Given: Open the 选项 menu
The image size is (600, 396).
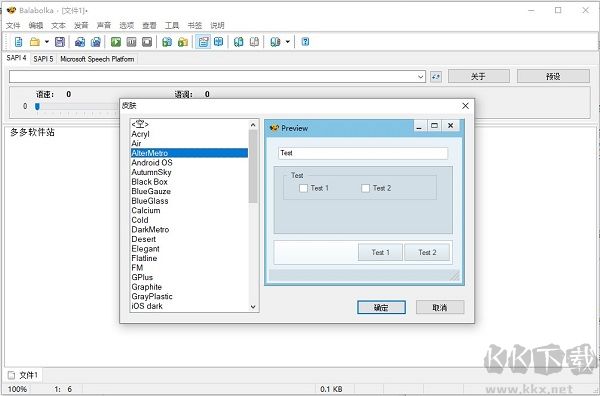Looking at the screenshot, I should [127, 25].
